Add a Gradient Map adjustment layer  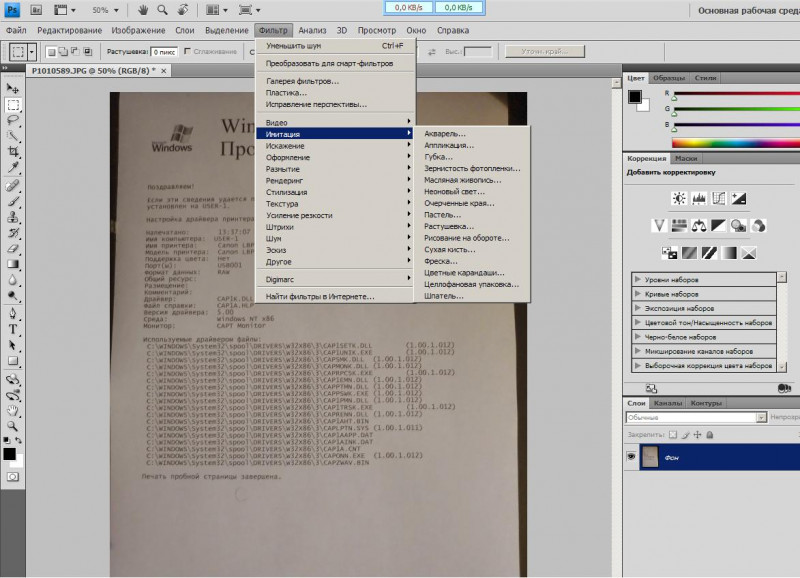click(x=729, y=253)
